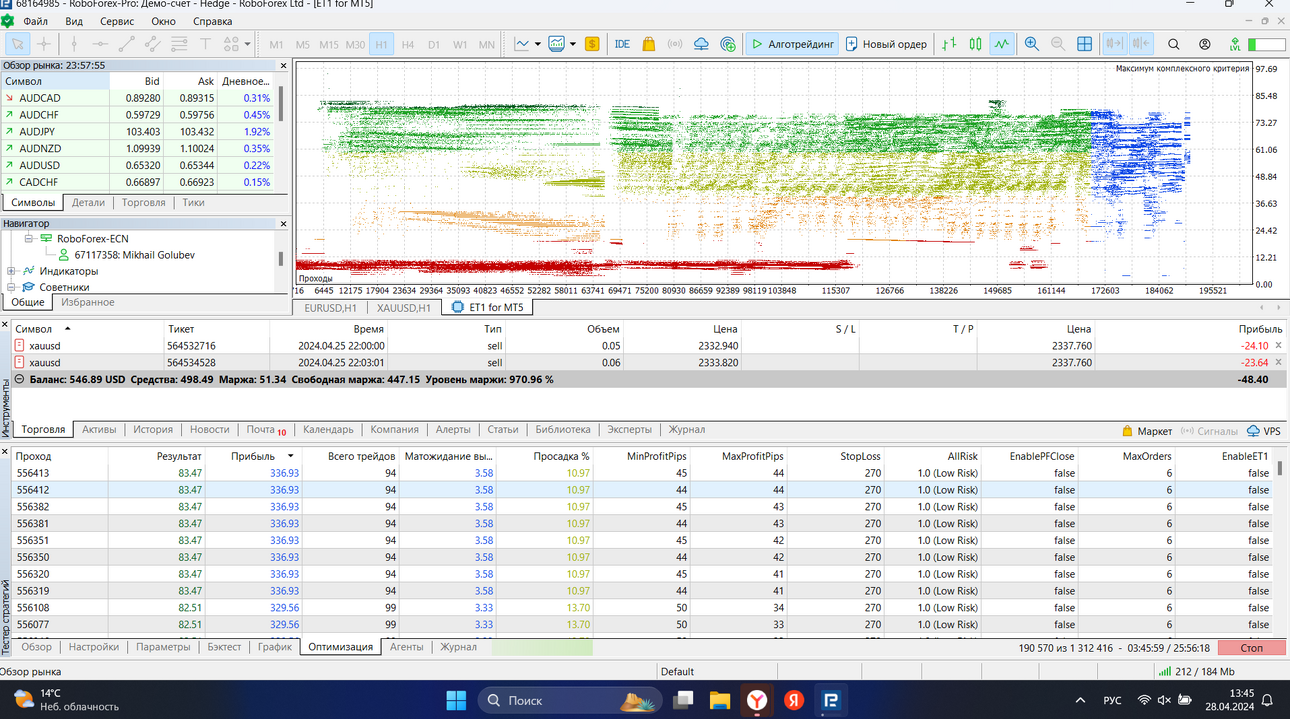Open the MetaEditor IDE

[622, 44]
